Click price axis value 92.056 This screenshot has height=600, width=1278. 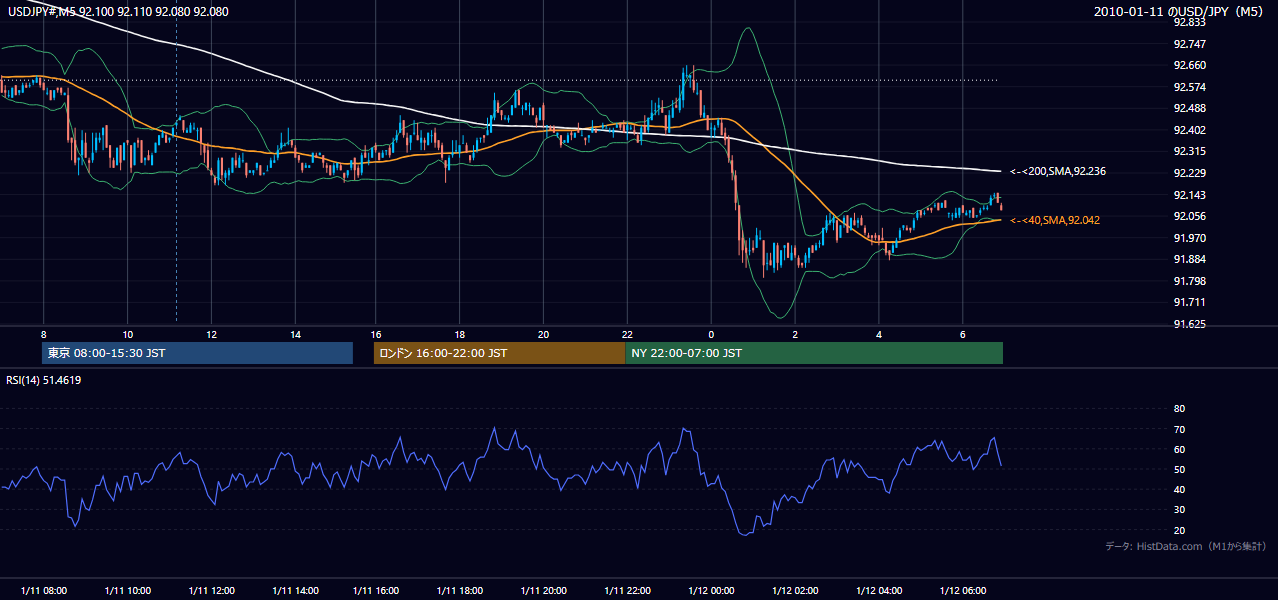pyautogui.click(x=1189, y=216)
